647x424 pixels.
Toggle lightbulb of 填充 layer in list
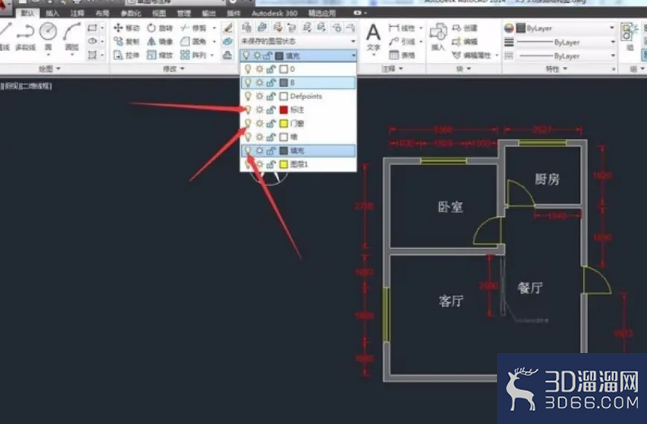pos(248,151)
